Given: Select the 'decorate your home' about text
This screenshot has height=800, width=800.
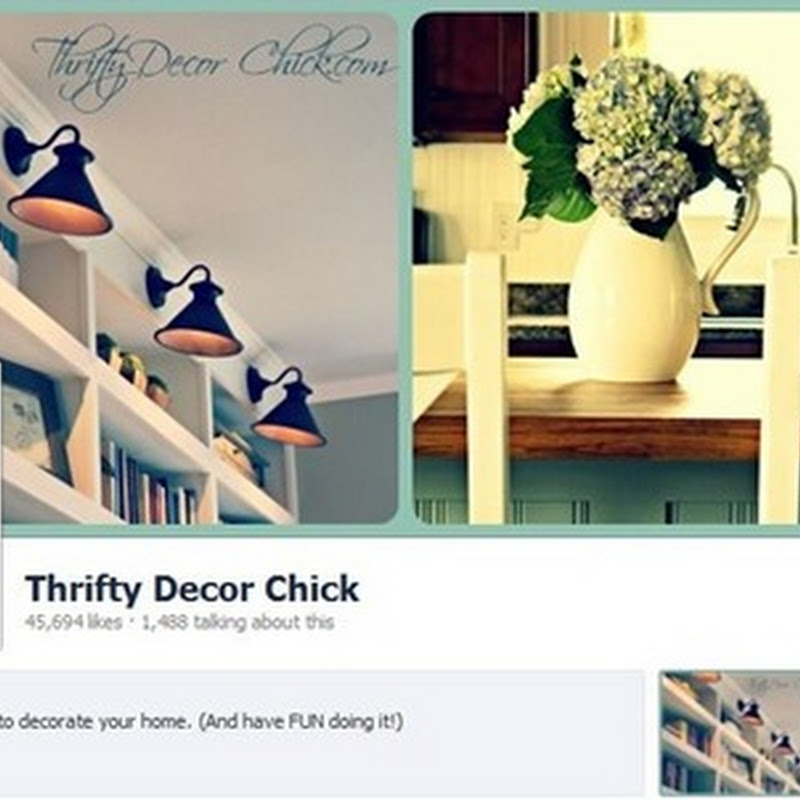Looking at the screenshot, I should click(x=202, y=722).
